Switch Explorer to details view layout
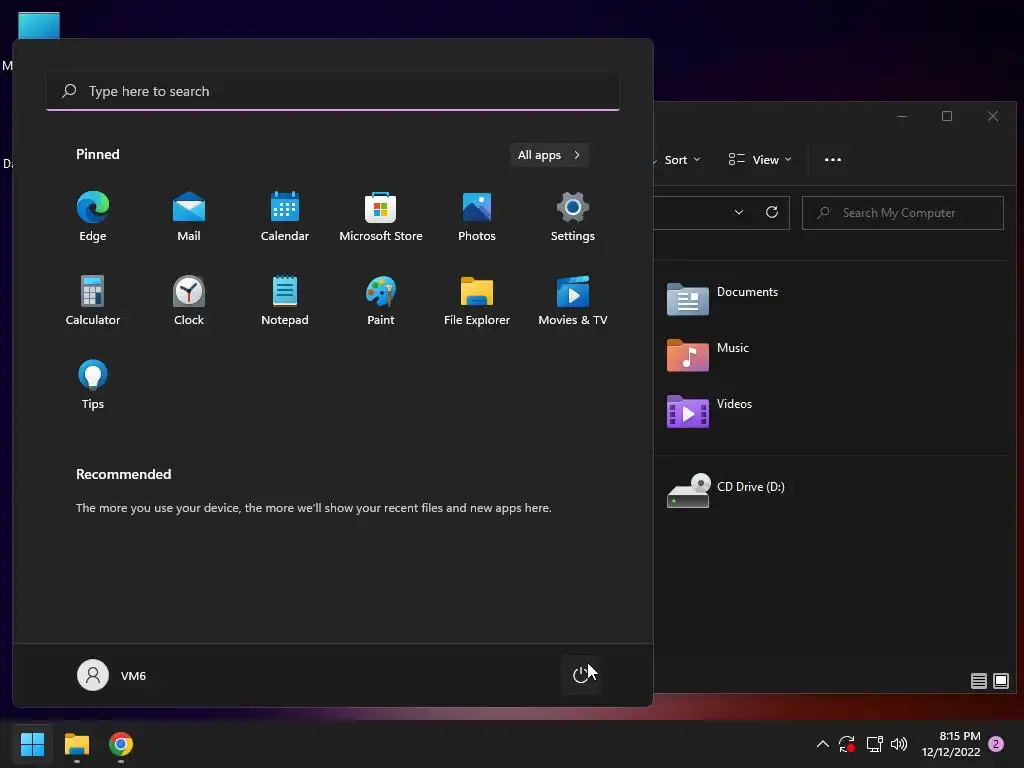Image resolution: width=1024 pixels, height=768 pixels. coord(978,681)
